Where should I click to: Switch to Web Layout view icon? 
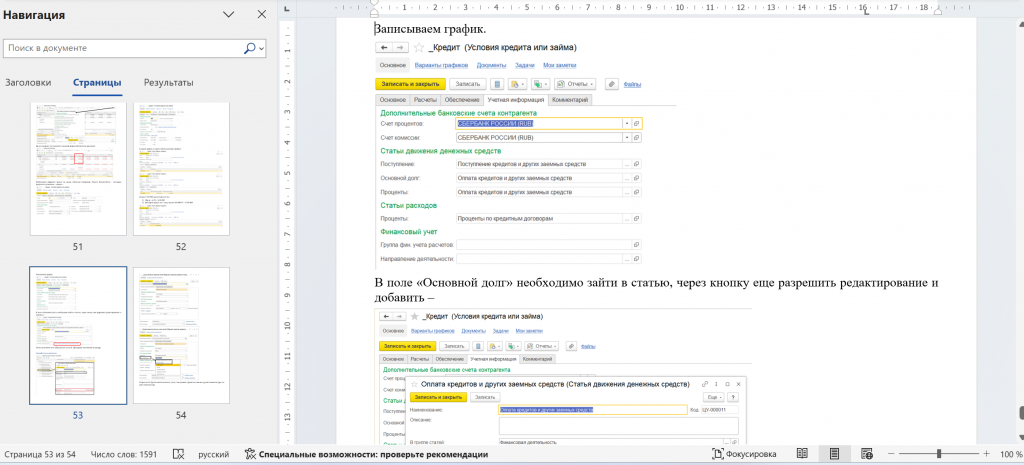pyautogui.click(x=865, y=454)
